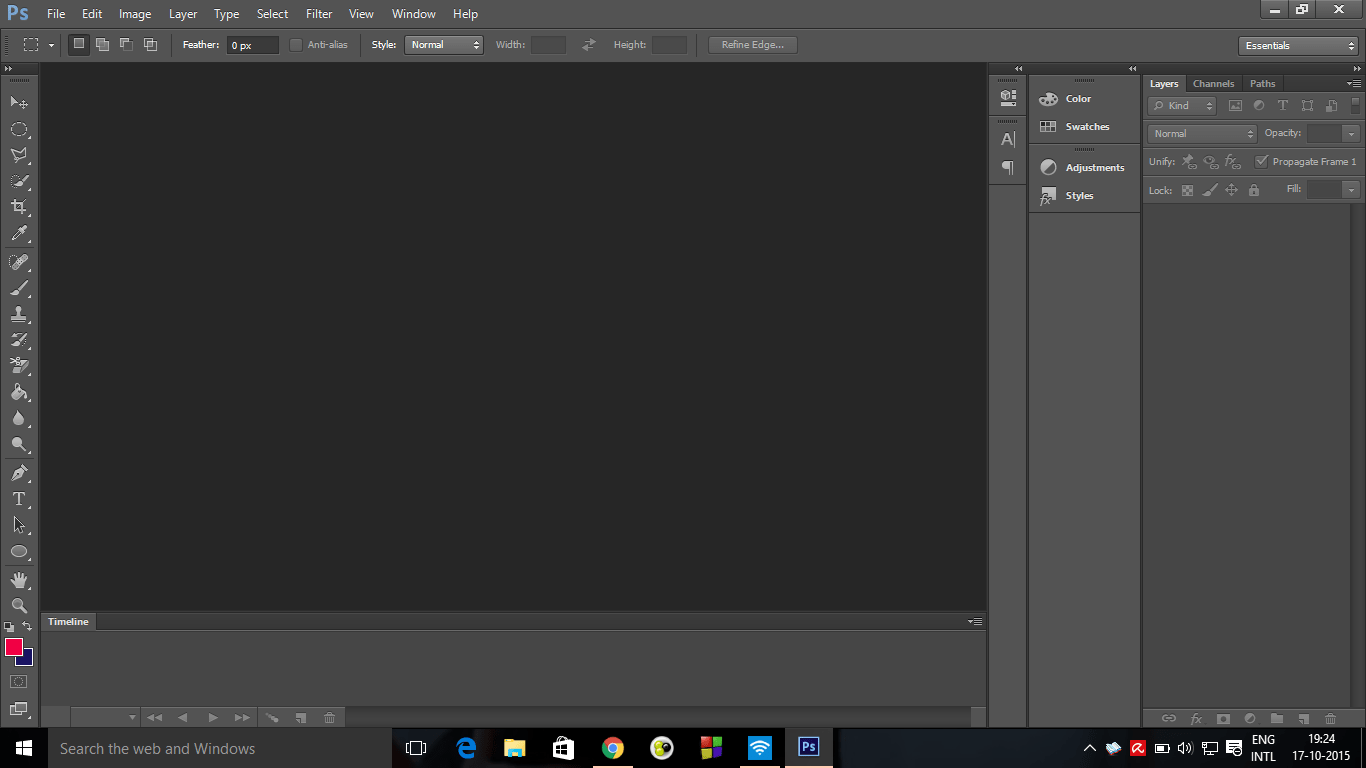Open the Filter menu
The image size is (1366, 768).
[319, 14]
